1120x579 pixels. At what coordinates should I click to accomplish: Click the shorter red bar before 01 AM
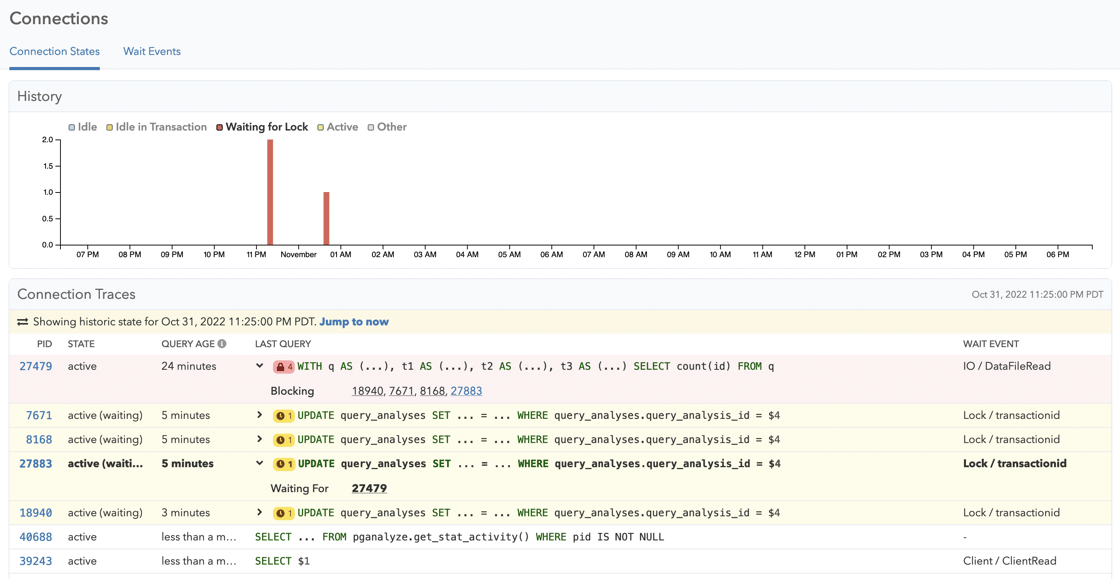click(x=326, y=218)
